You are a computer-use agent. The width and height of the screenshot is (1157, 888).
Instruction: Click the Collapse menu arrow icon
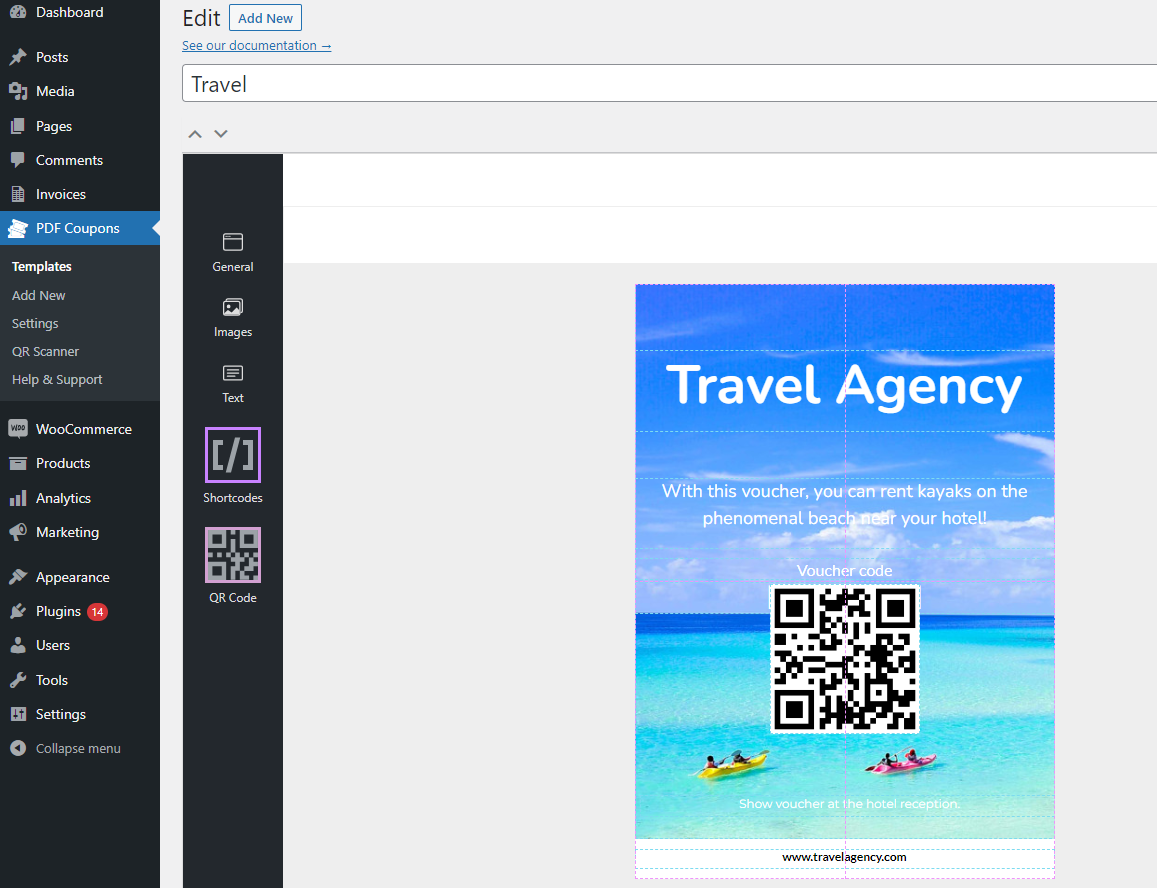pyautogui.click(x=18, y=748)
